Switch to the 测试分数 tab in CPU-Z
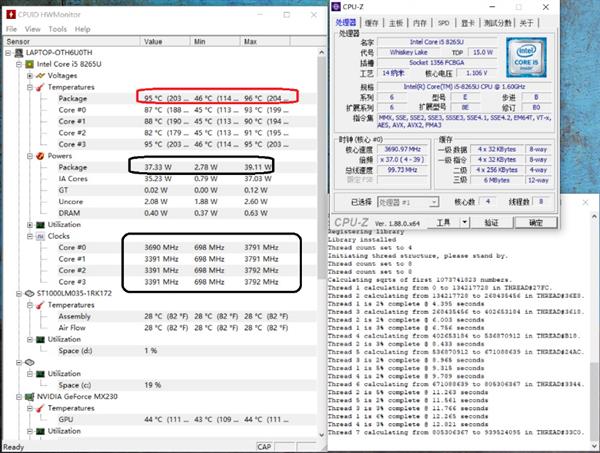 click(x=497, y=23)
